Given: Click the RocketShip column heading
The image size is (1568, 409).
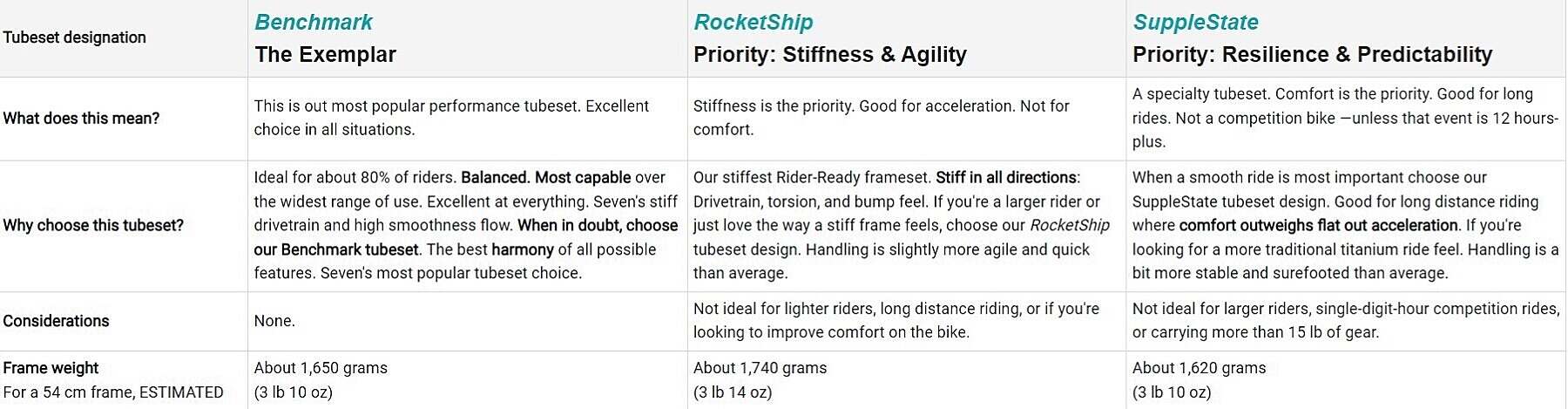Looking at the screenshot, I should click(x=753, y=22).
